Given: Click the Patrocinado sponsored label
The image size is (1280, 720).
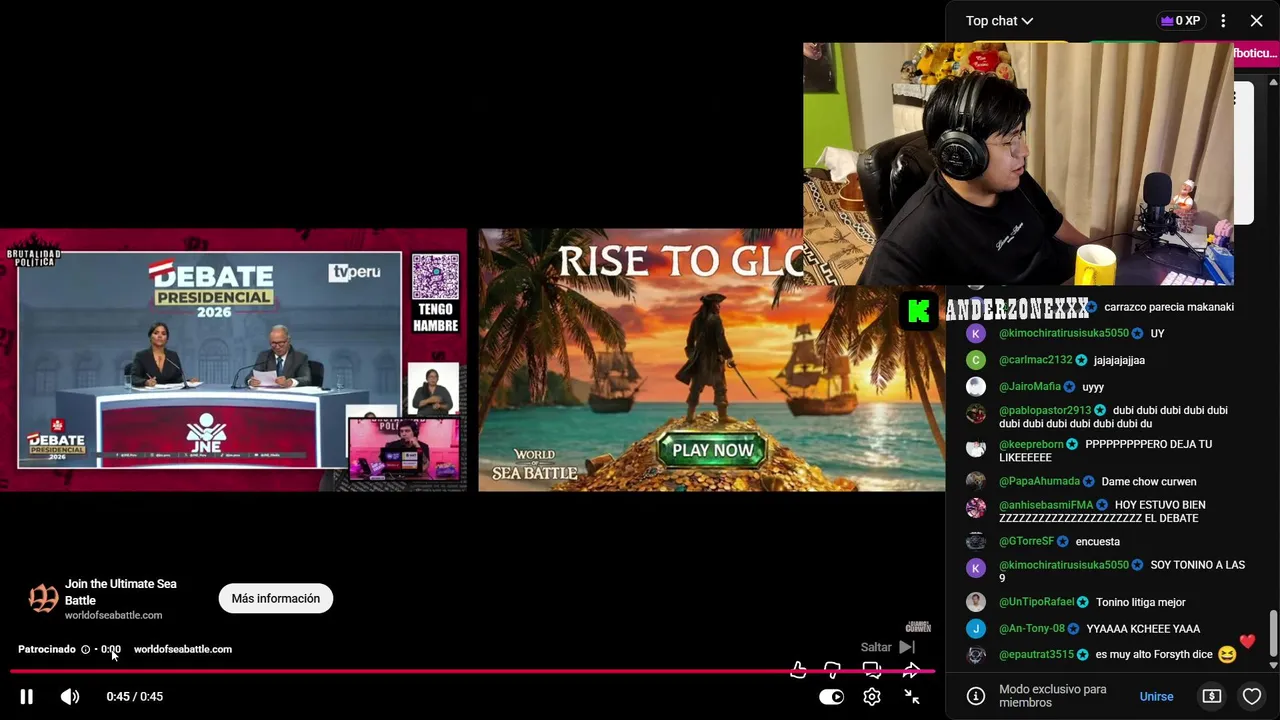Looking at the screenshot, I should [x=47, y=649].
